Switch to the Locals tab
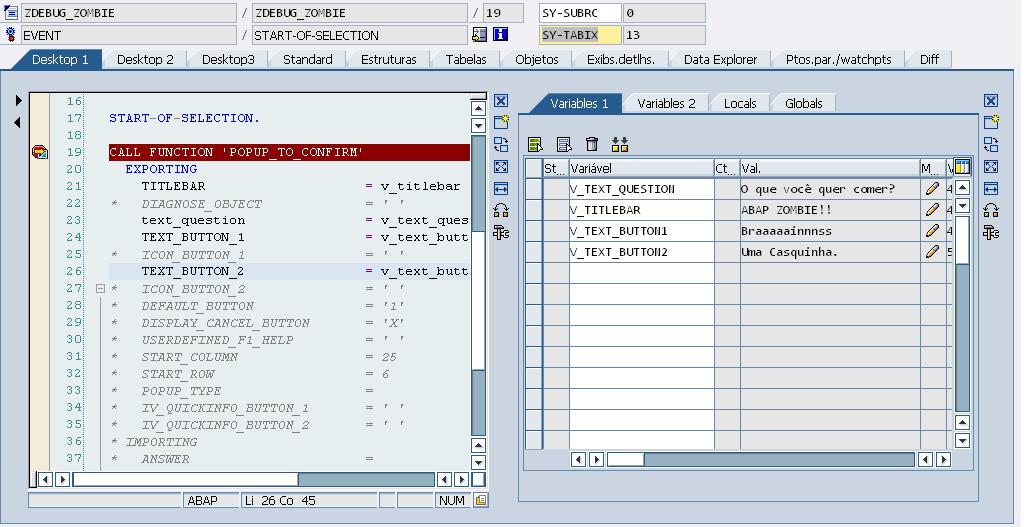 (x=740, y=104)
